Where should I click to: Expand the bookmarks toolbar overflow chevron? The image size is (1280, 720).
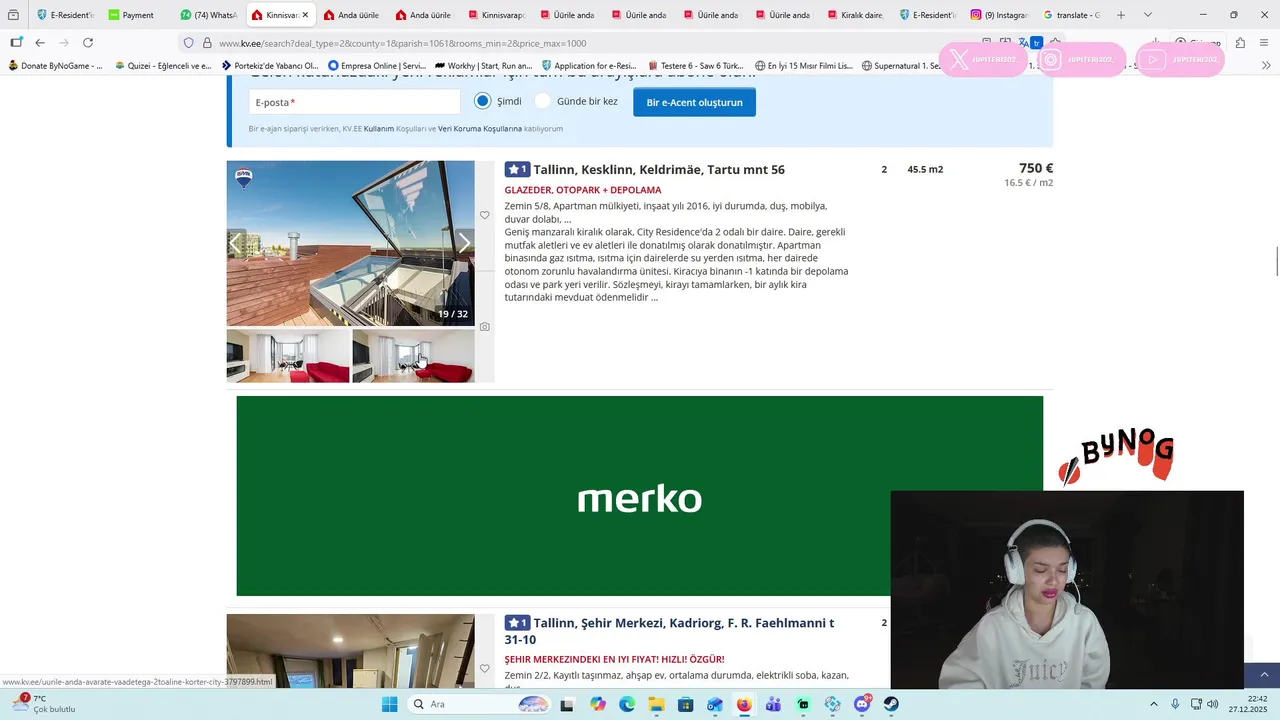[1266, 65]
